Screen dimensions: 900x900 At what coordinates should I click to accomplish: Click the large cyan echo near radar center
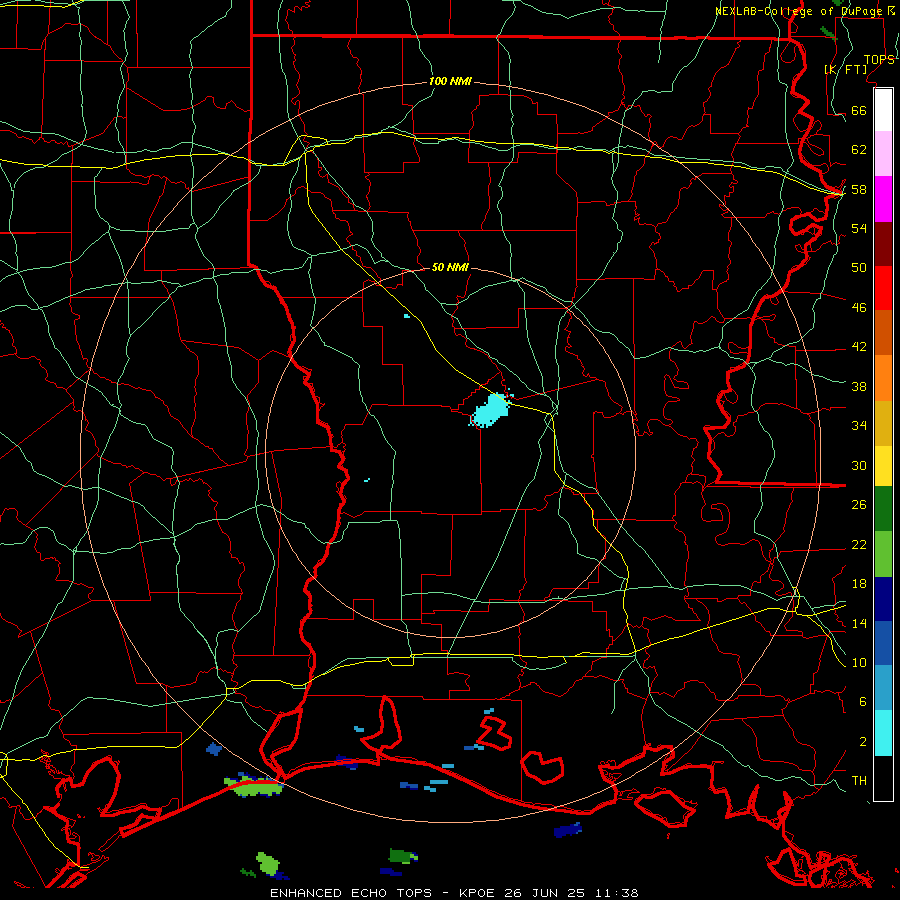click(491, 410)
